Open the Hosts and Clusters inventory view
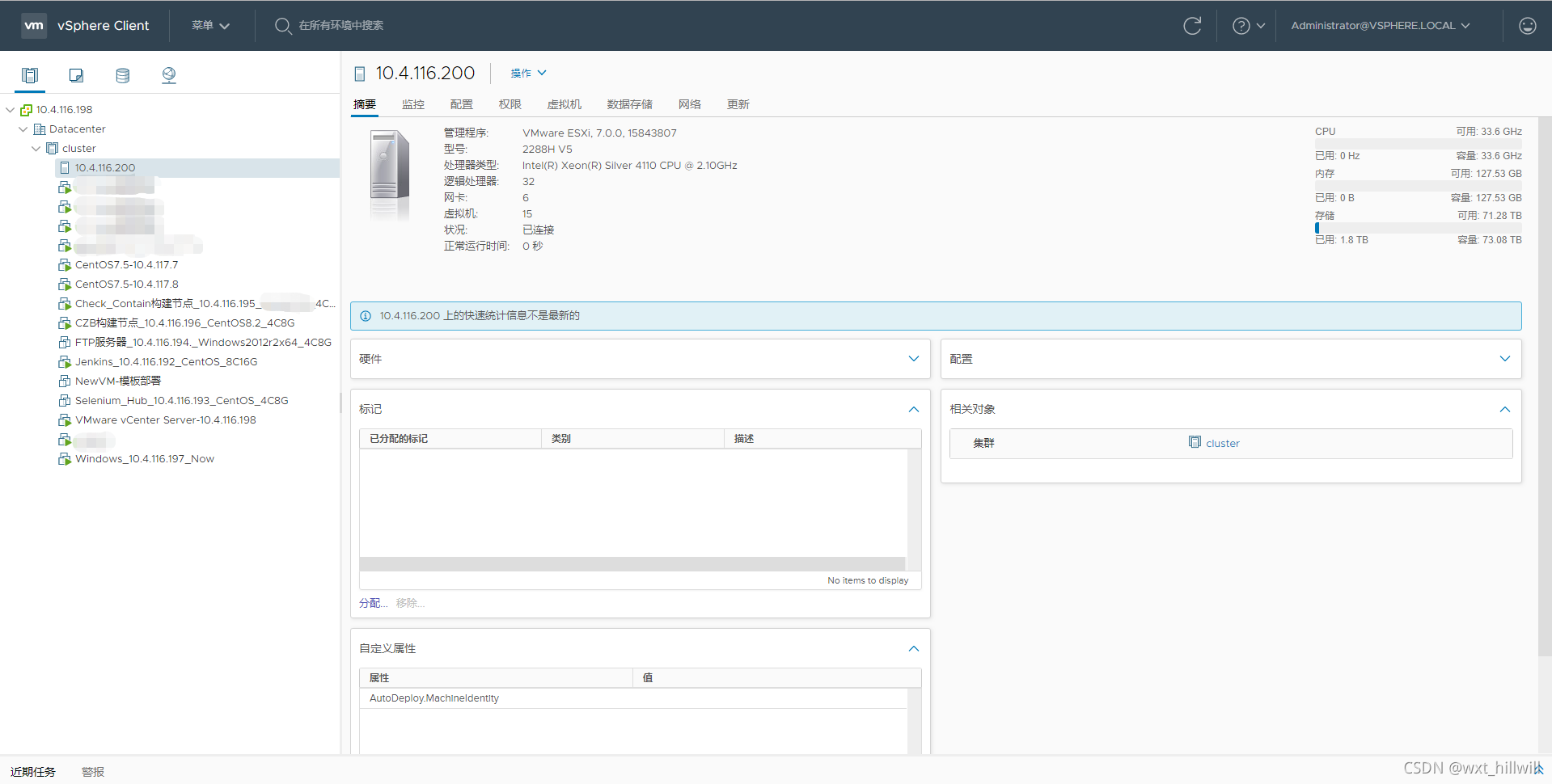This screenshot has height=784, width=1552. coord(30,75)
